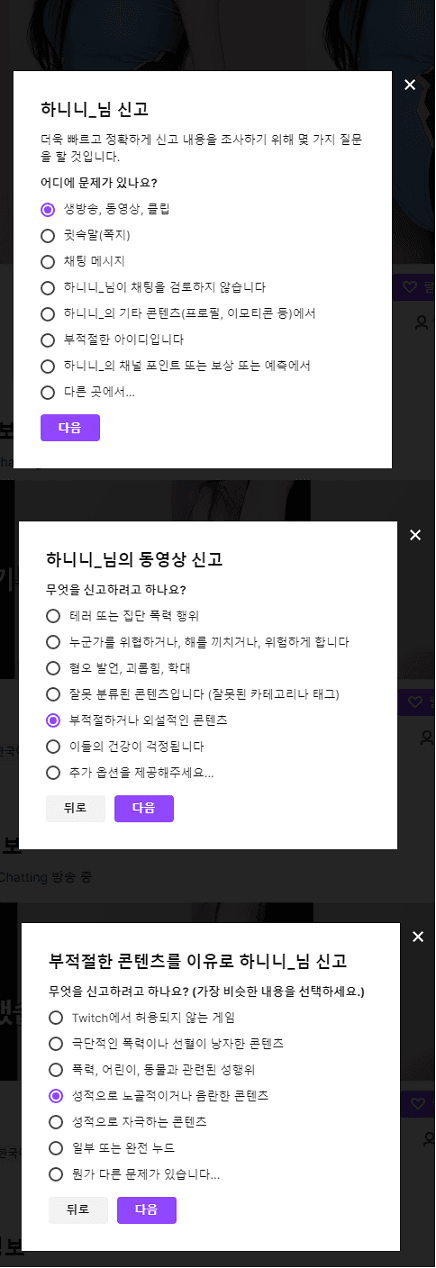The width and height of the screenshot is (436, 1268).
Task: Click the heart follow icon beside first dialog
Action: 409,287
